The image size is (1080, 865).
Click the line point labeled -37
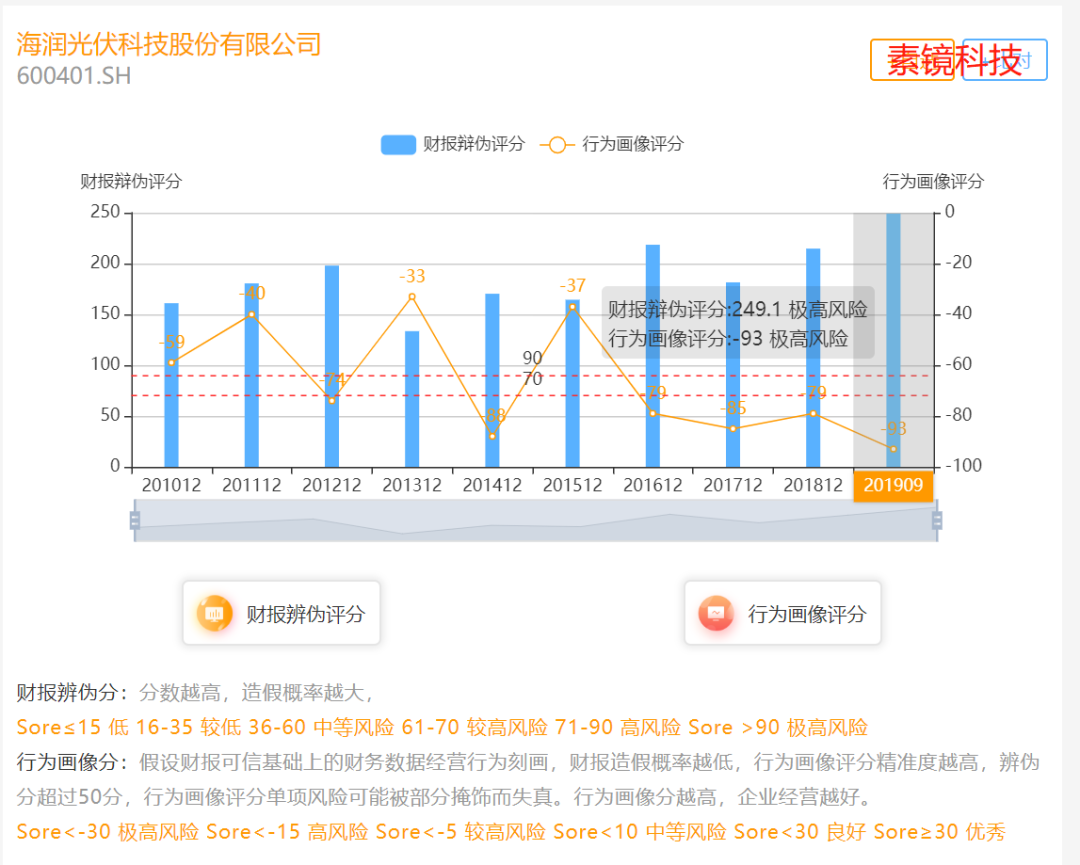572,307
